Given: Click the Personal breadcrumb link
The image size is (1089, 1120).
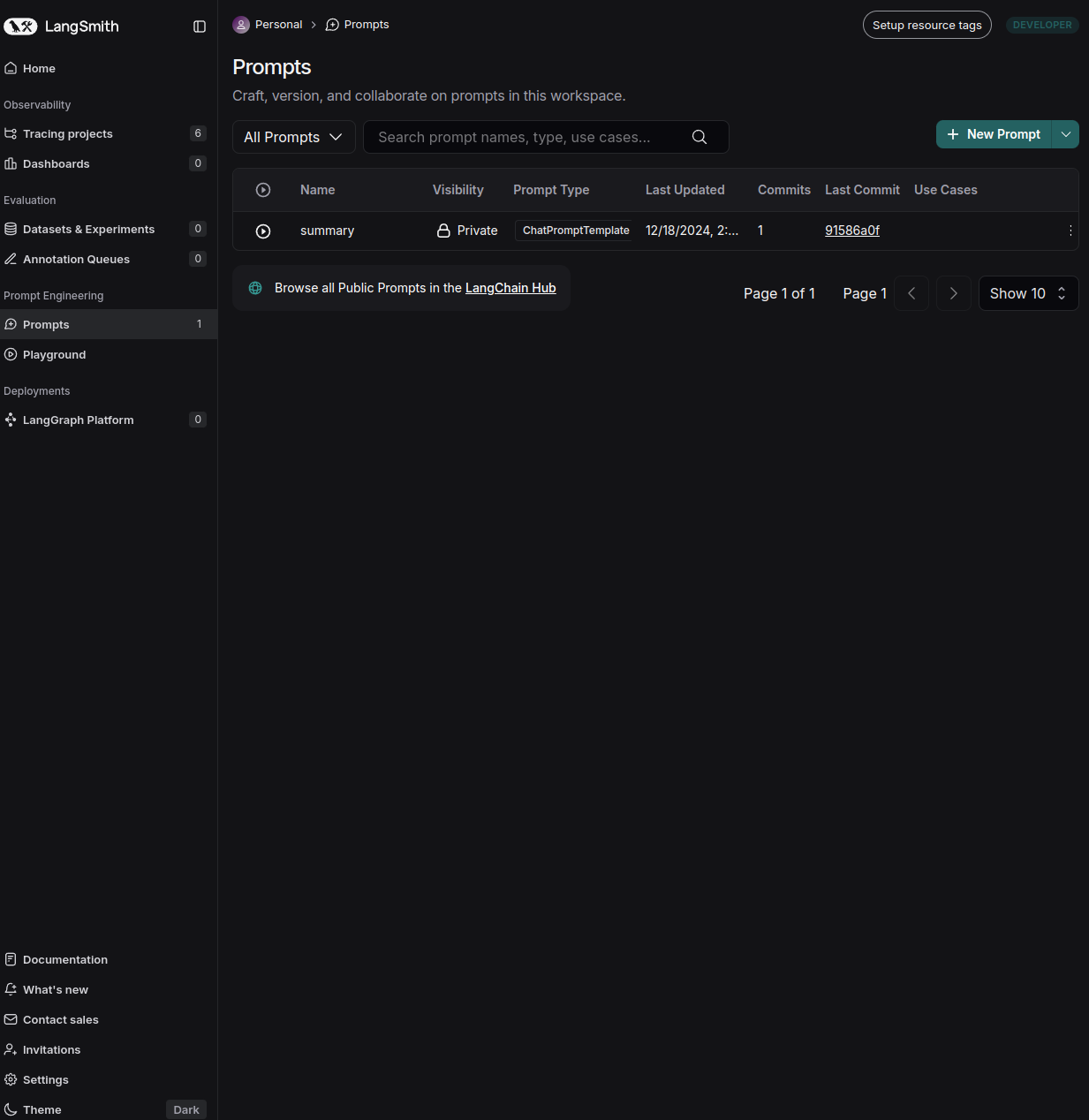Looking at the screenshot, I should coord(278,25).
